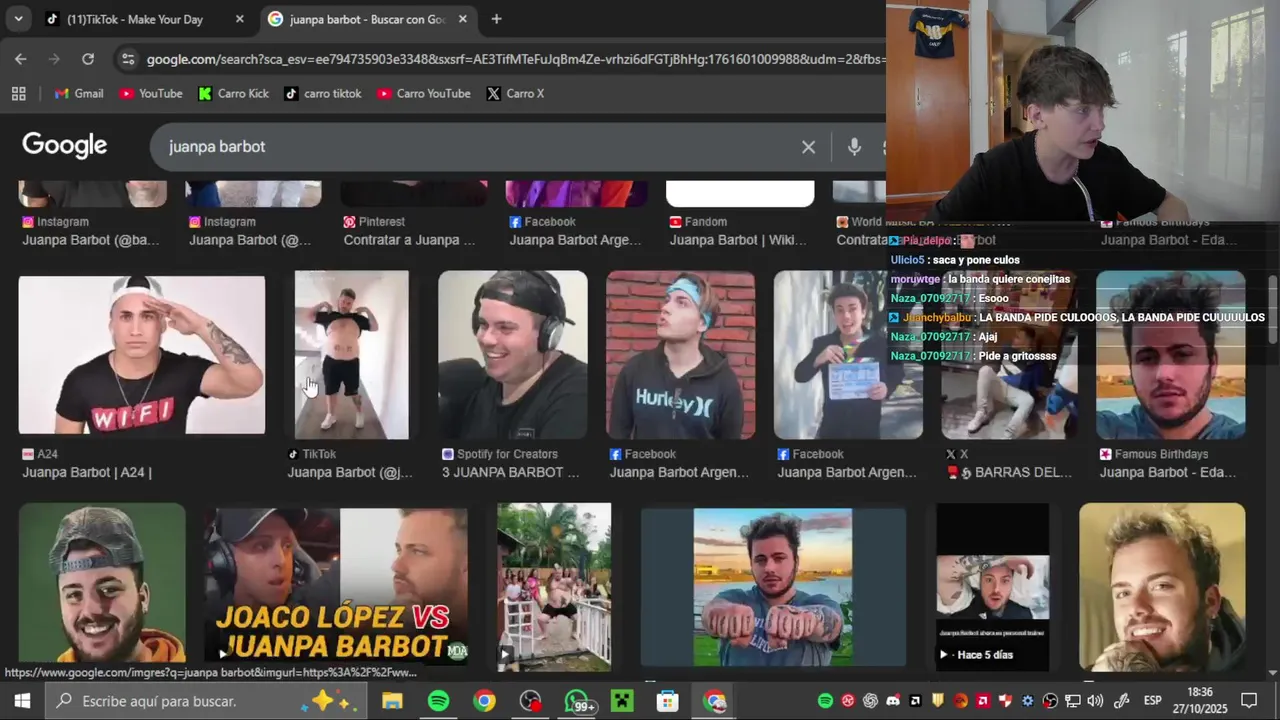This screenshot has height=720, width=1280.
Task: Close the juanpa barbot Google tab
Action: click(x=462, y=19)
